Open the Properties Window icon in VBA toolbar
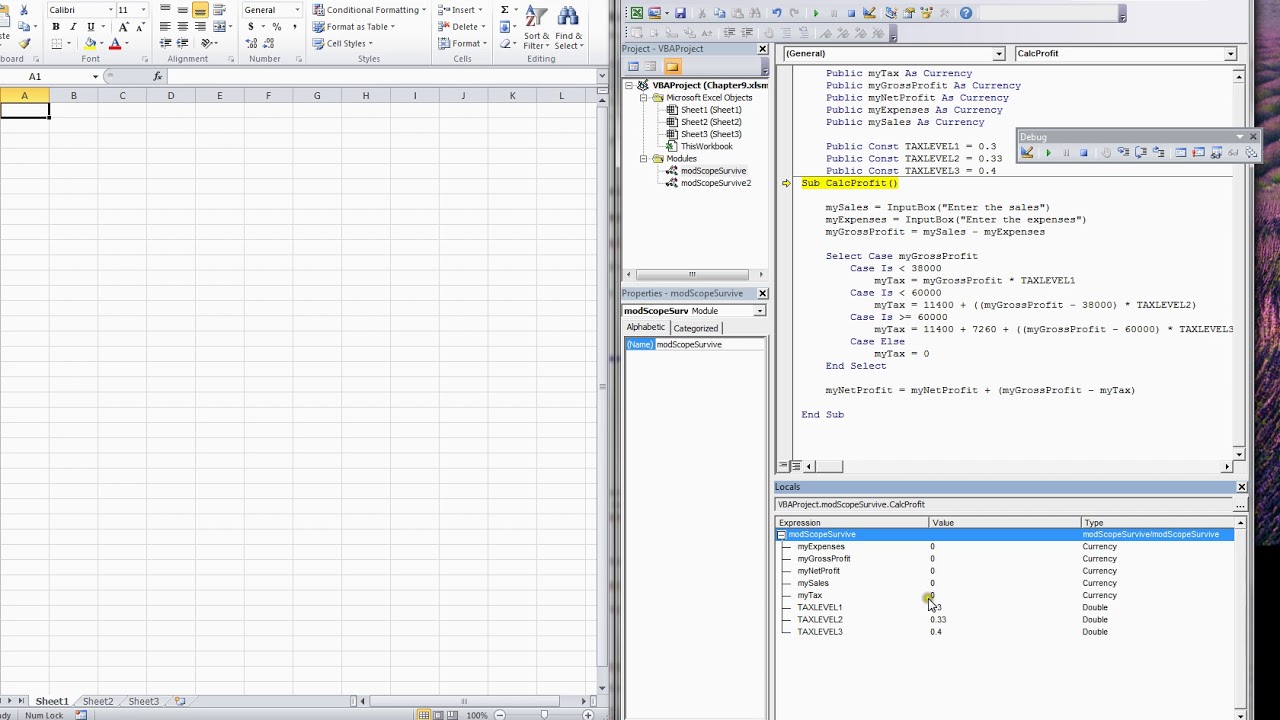This screenshot has height=720, width=1280. point(909,13)
